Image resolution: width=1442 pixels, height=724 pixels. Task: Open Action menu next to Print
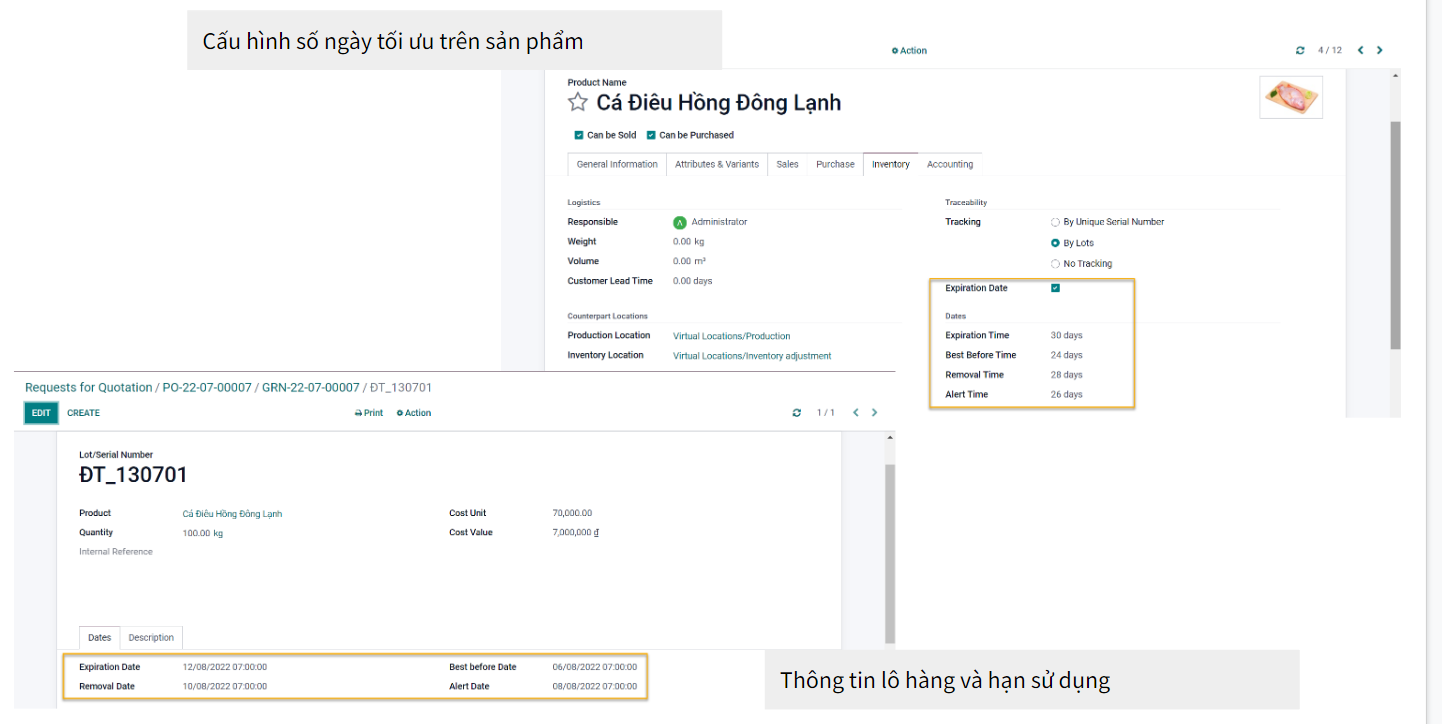click(x=414, y=413)
